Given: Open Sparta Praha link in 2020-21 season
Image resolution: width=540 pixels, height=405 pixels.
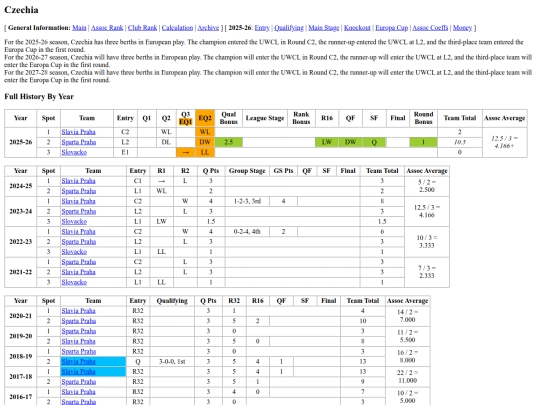Looking at the screenshot, I should click(x=79, y=321).
